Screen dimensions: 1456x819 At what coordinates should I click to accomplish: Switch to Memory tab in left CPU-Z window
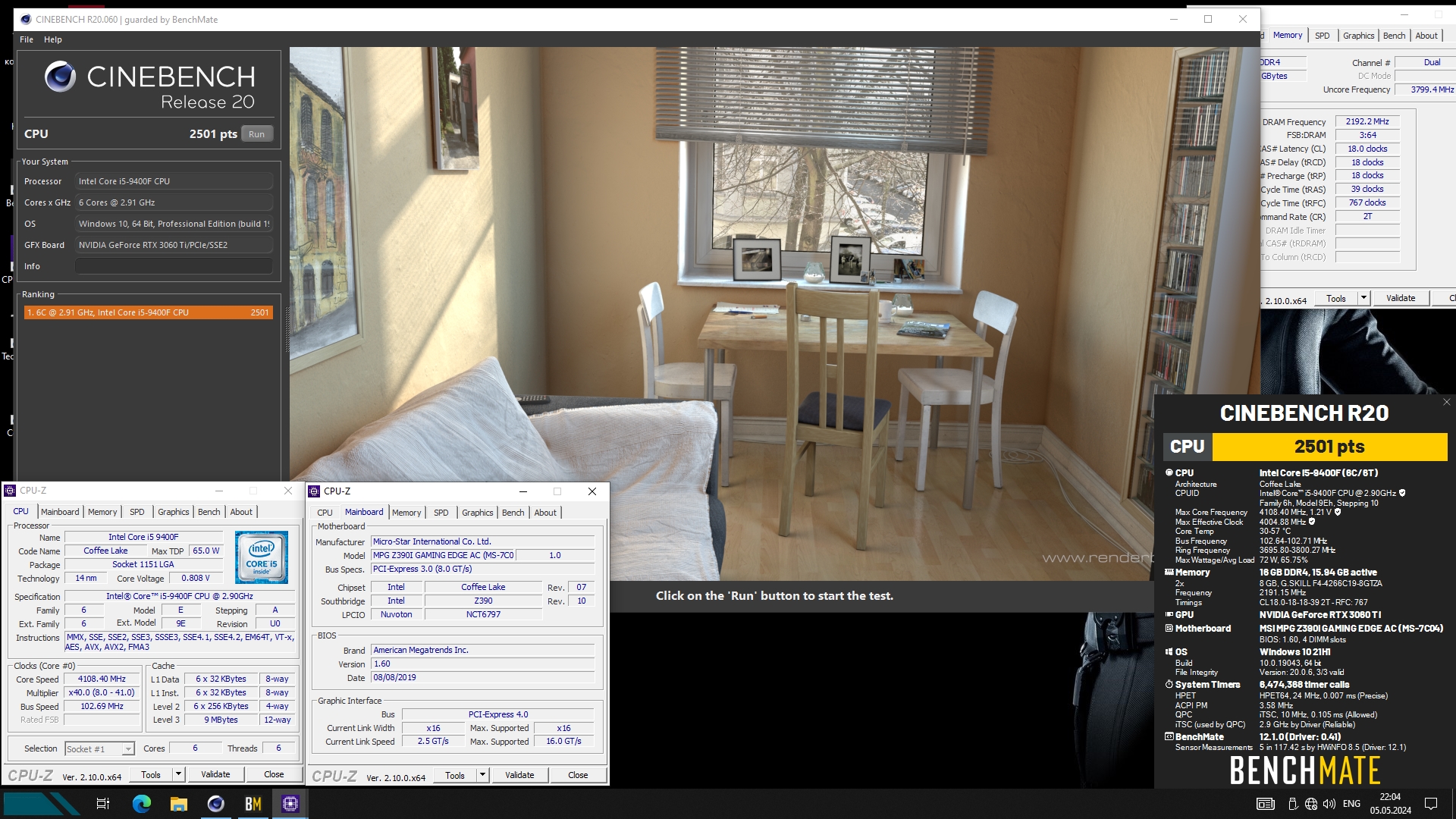[102, 512]
